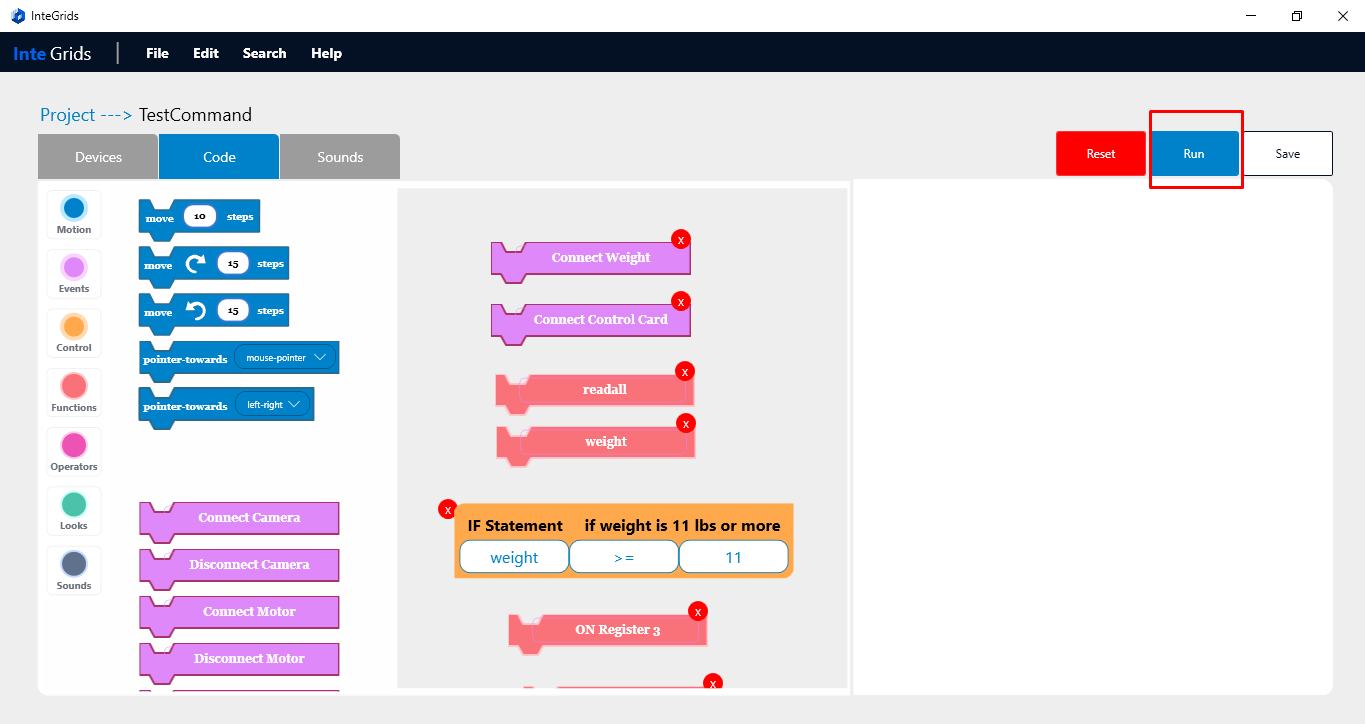Click the clockwise rotate arrow icon
The height and width of the screenshot is (724, 1365).
(196, 264)
